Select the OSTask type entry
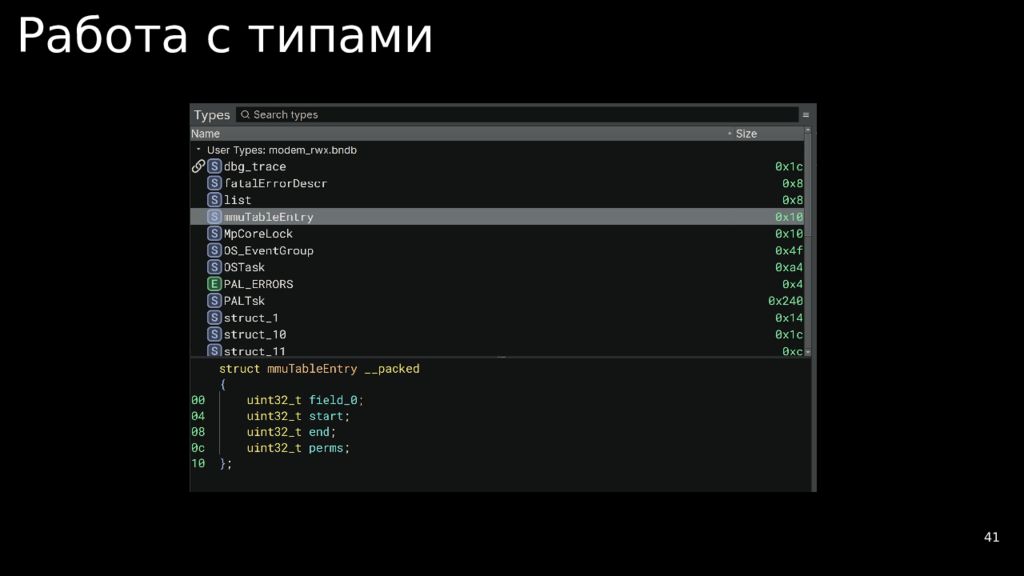The width and height of the screenshot is (1024, 576). coord(244,268)
